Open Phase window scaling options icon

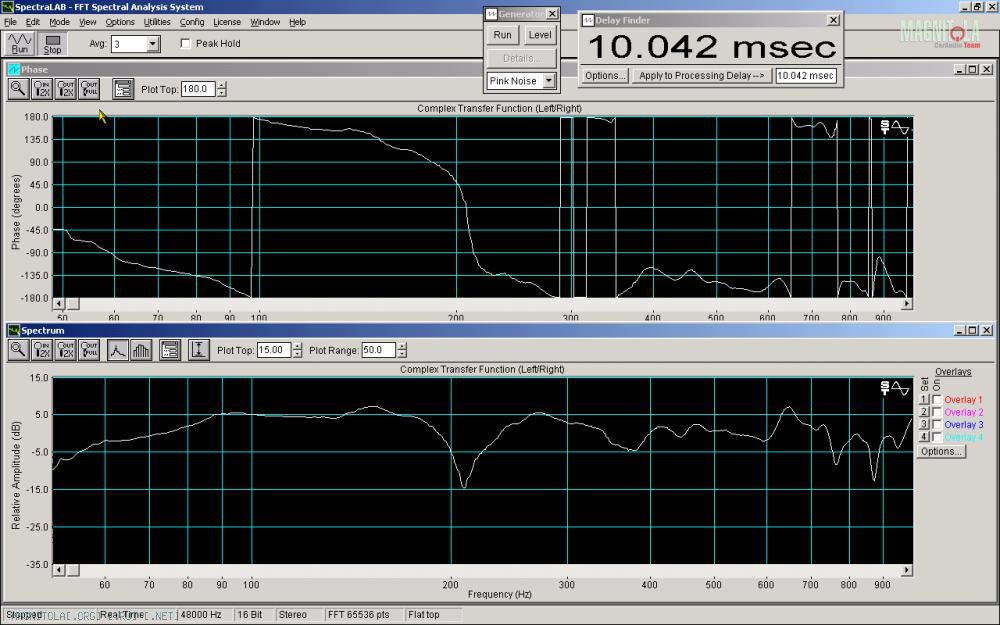tap(122, 89)
